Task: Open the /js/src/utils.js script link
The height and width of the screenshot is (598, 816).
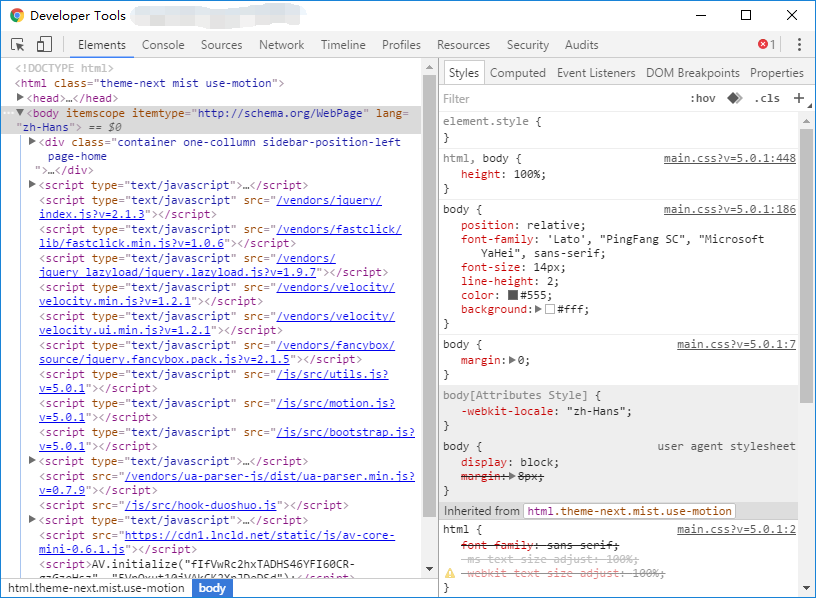Action: pyautogui.click(x=332, y=374)
